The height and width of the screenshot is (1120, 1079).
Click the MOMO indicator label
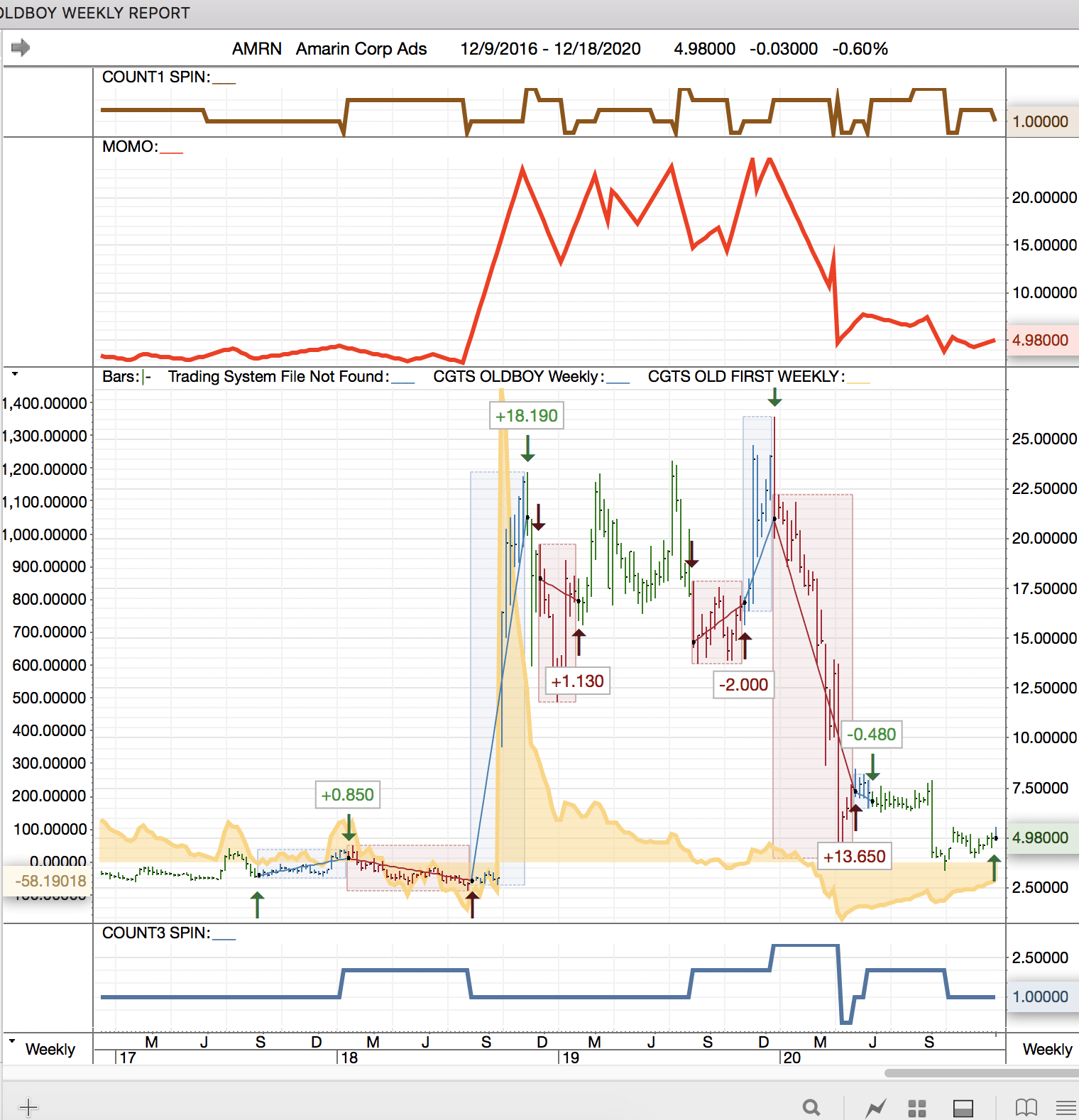(x=130, y=147)
